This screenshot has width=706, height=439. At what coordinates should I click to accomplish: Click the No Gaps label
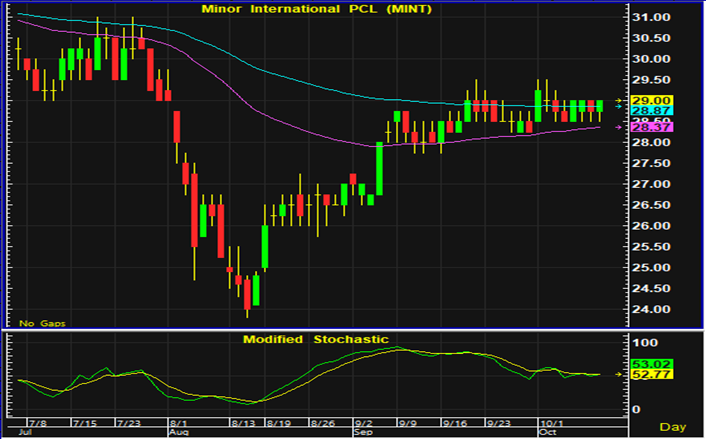(x=42, y=323)
